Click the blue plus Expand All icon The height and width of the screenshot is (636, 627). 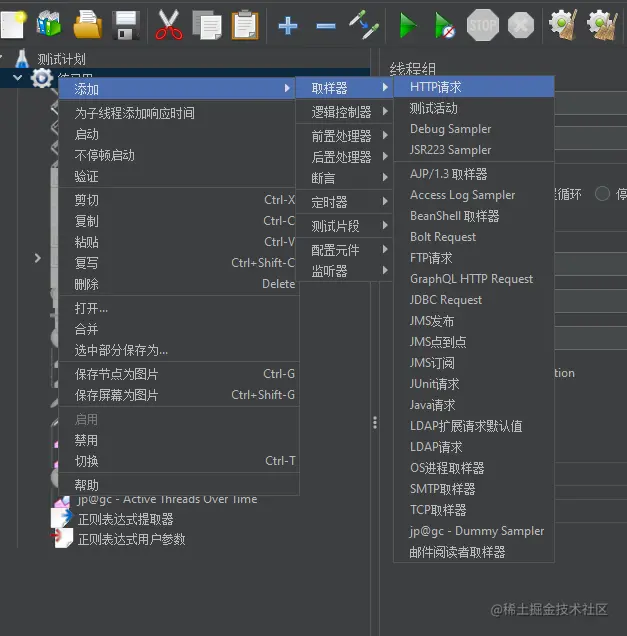tap(288, 26)
